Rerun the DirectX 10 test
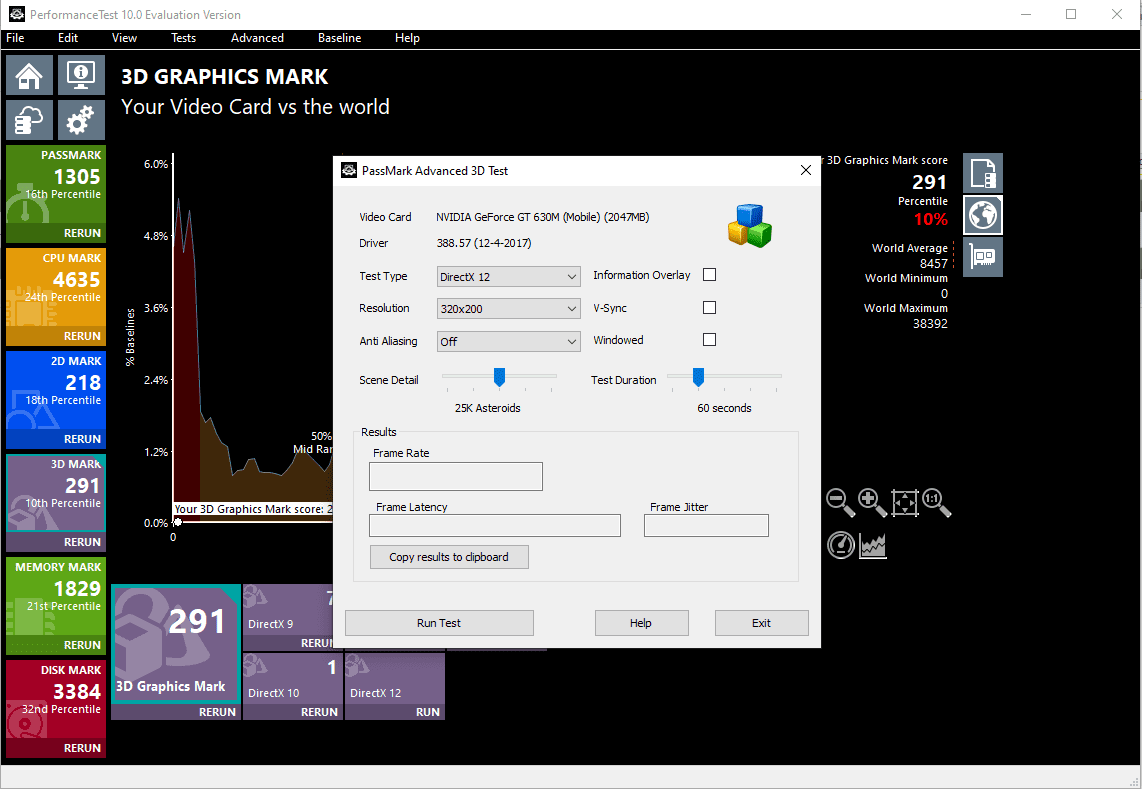The image size is (1142, 789). click(x=319, y=712)
